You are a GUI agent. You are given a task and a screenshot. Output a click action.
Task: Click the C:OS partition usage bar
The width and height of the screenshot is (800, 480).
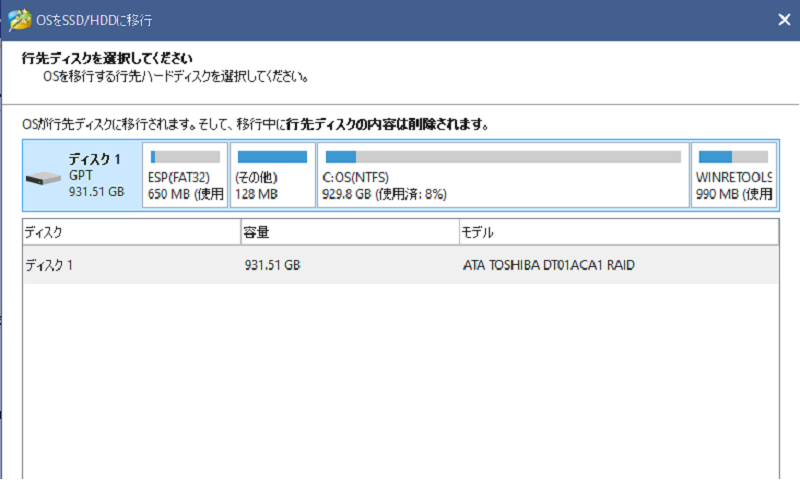click(503, 157)
